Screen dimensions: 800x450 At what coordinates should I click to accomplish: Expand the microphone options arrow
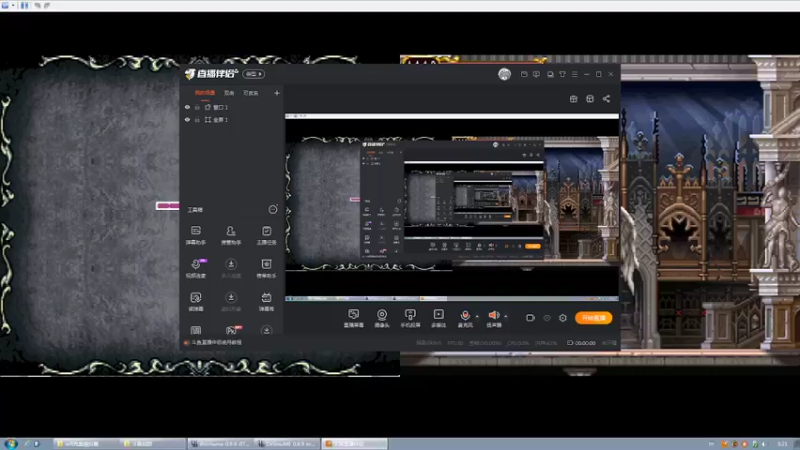tap(477, 316)
